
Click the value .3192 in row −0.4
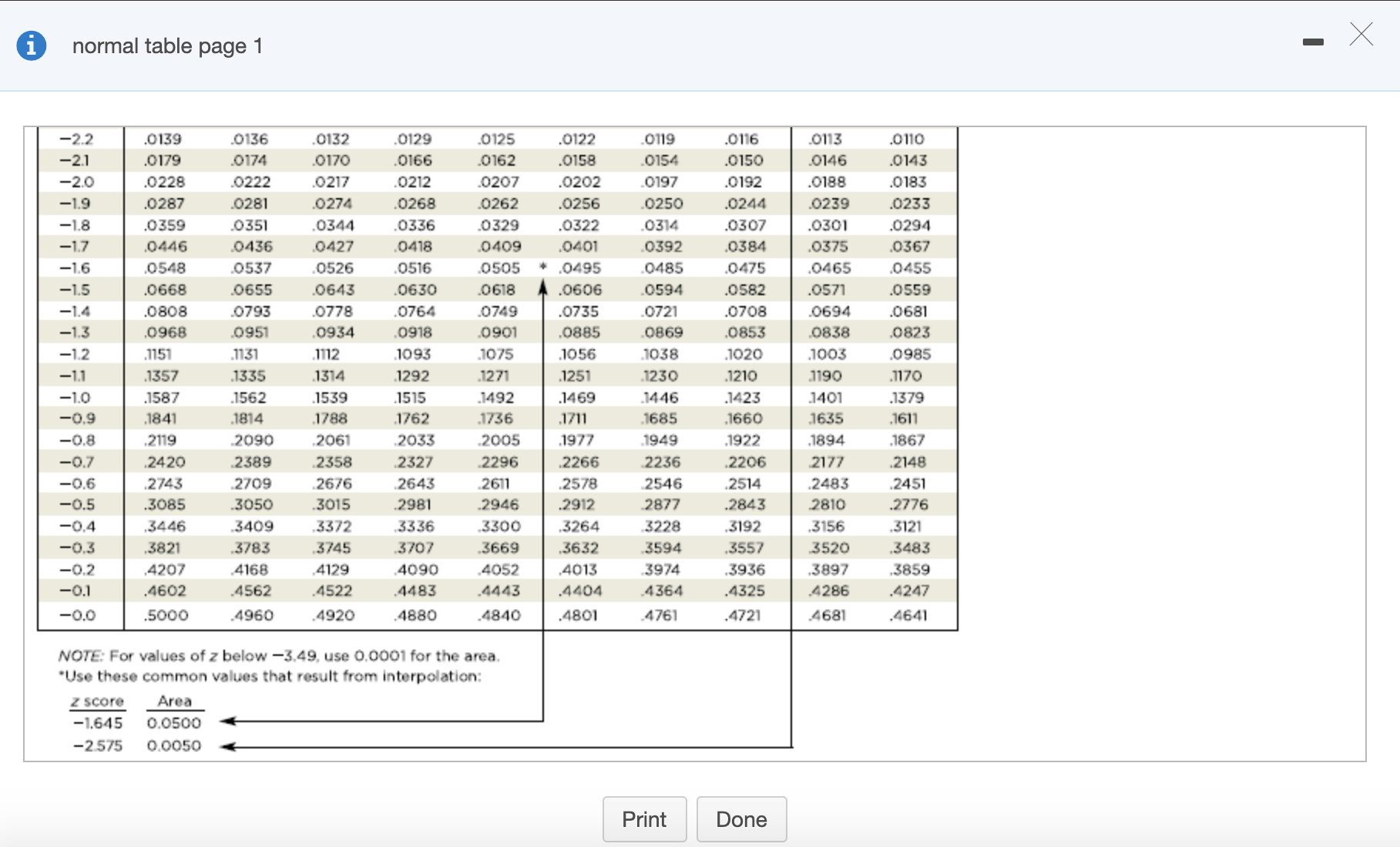pyautogui.click(x=744, y=526)
